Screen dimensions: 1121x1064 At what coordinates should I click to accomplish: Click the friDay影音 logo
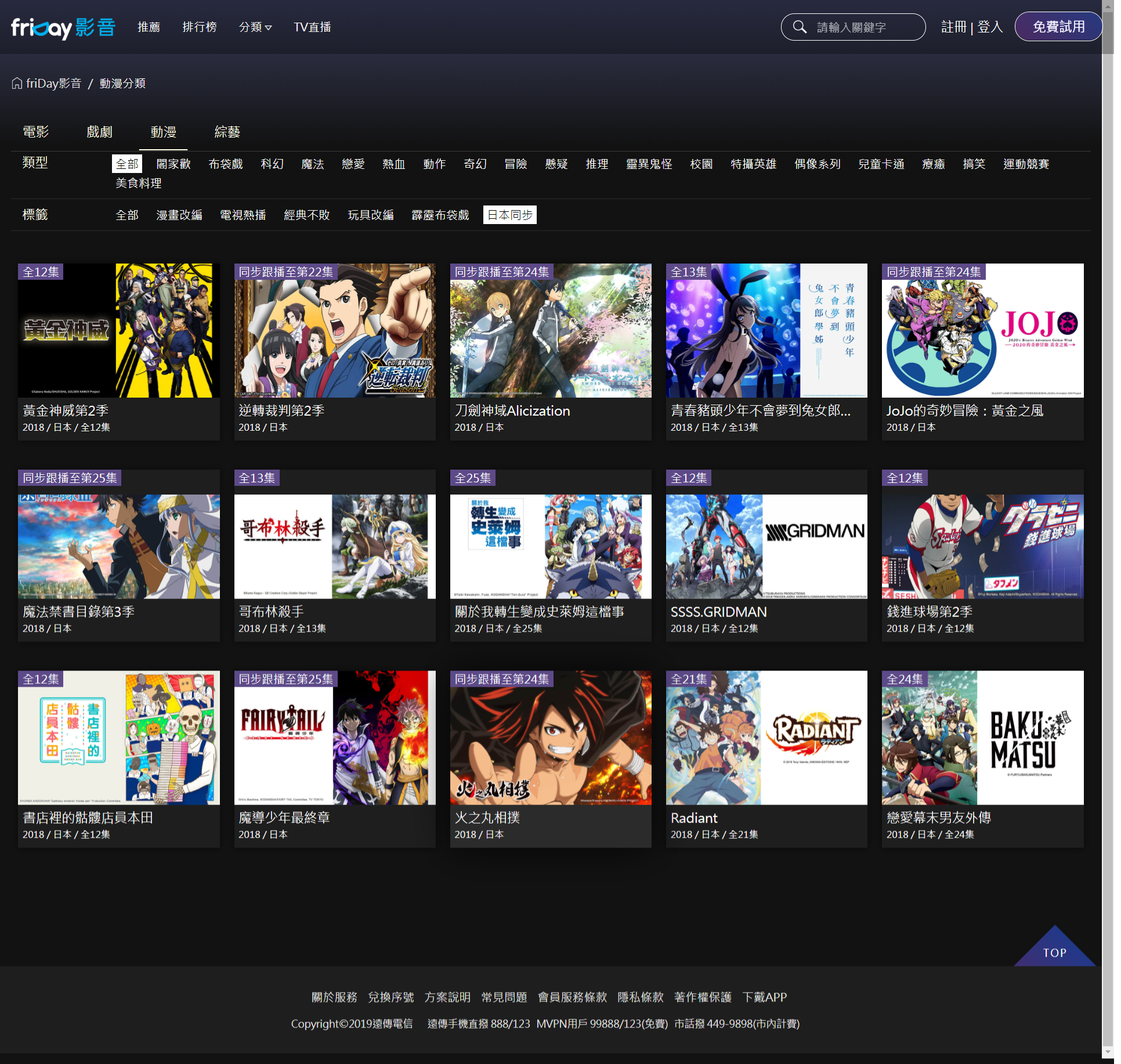click(x=63, y=27)
